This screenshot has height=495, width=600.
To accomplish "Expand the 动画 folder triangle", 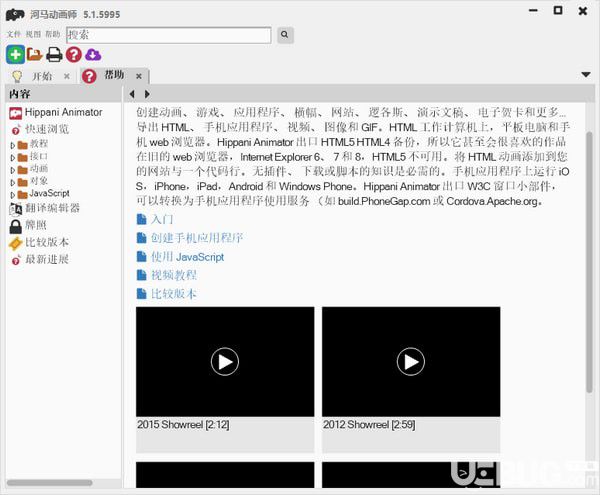I will [13, 170].
